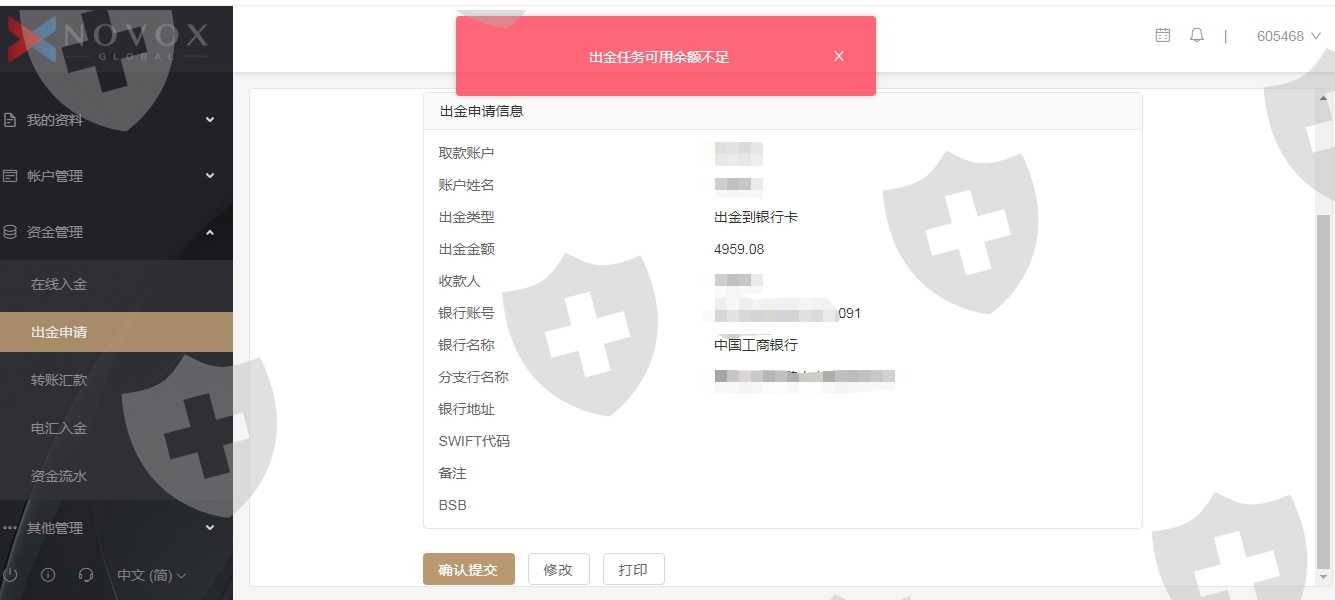Collapse the 资金管理 menu chevron
1335x600 pixels.
(210, 232)
